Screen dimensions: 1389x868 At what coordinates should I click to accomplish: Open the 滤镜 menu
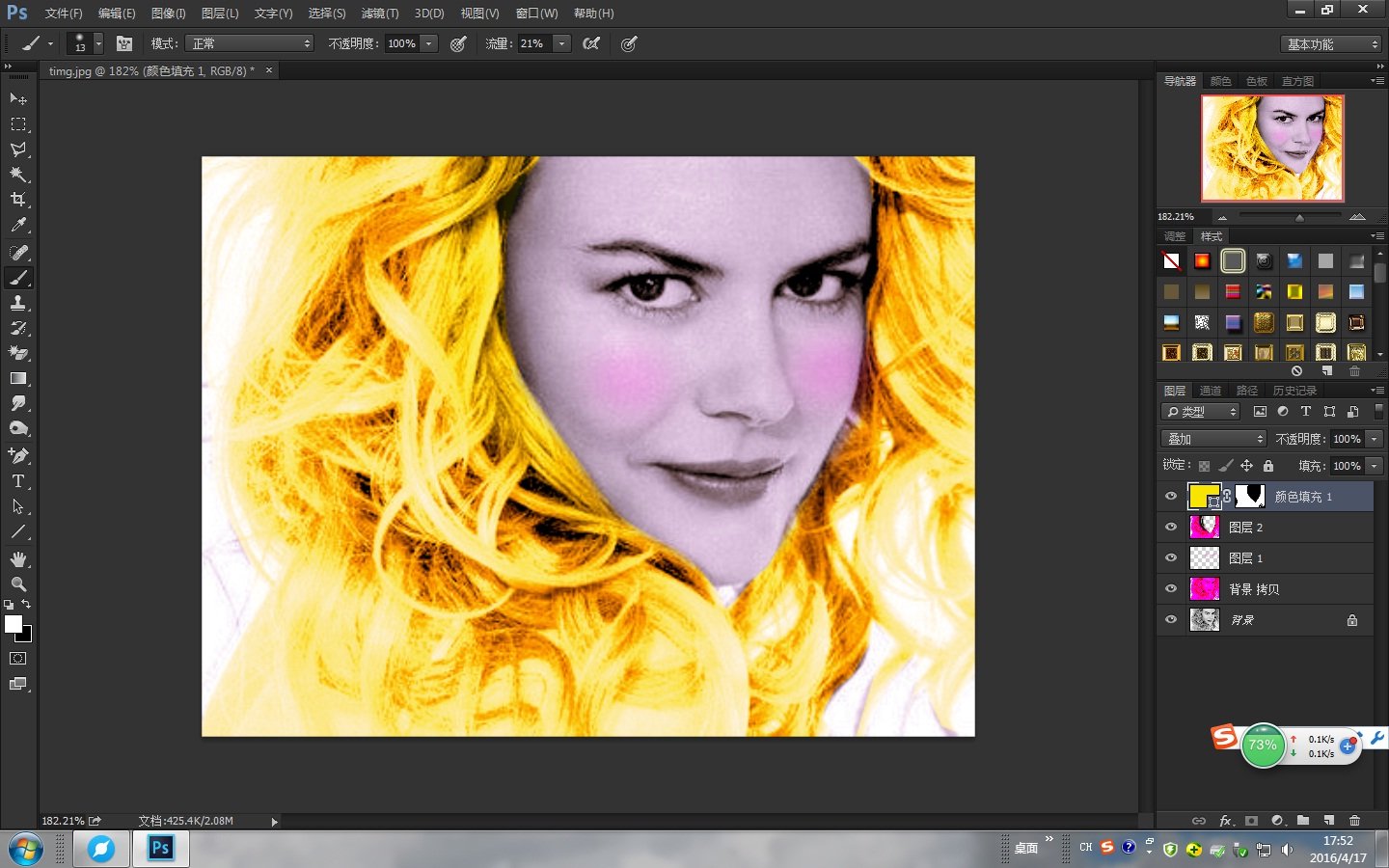point(379,14)
